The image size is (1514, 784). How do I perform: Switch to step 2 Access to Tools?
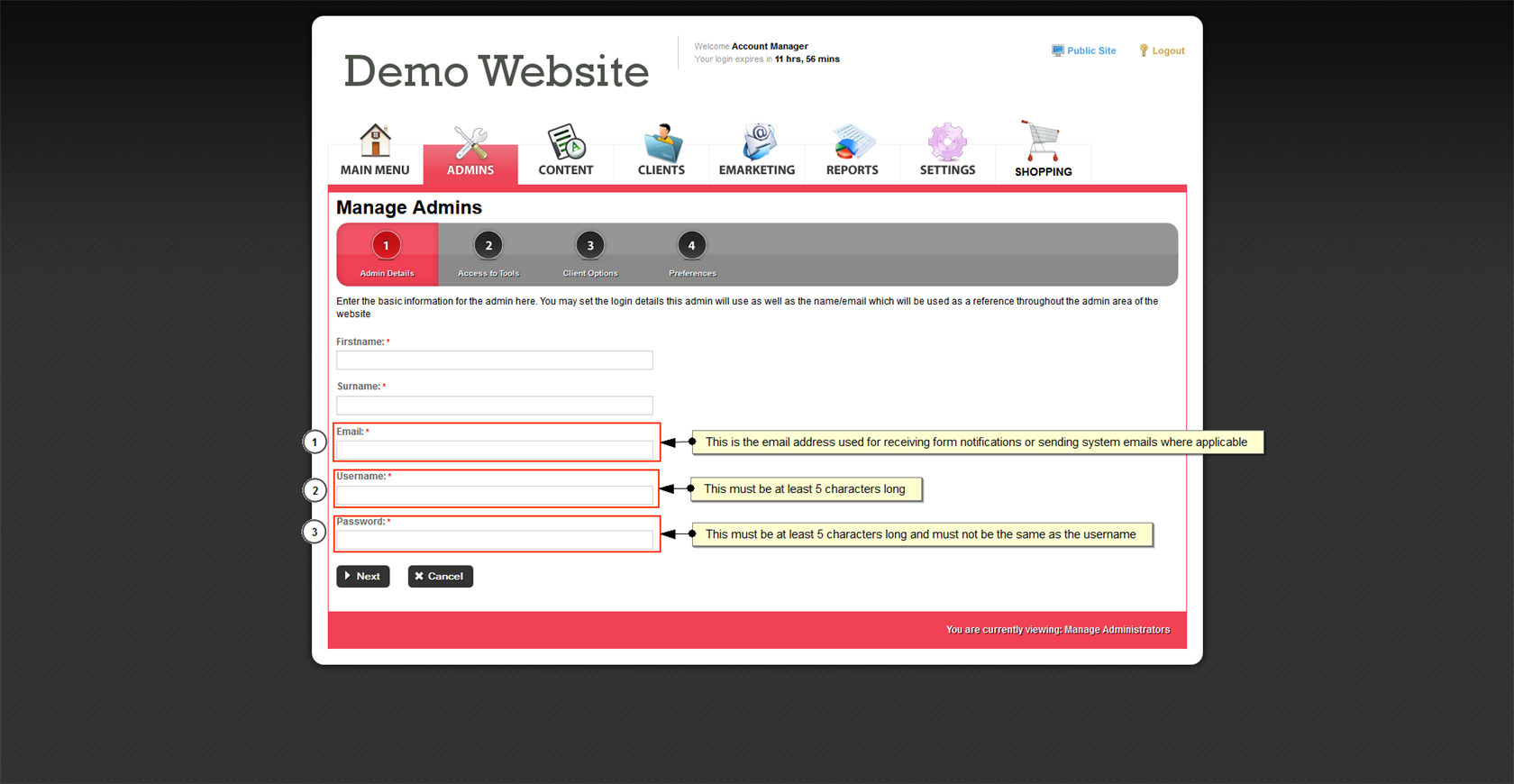tap(488, 246)
